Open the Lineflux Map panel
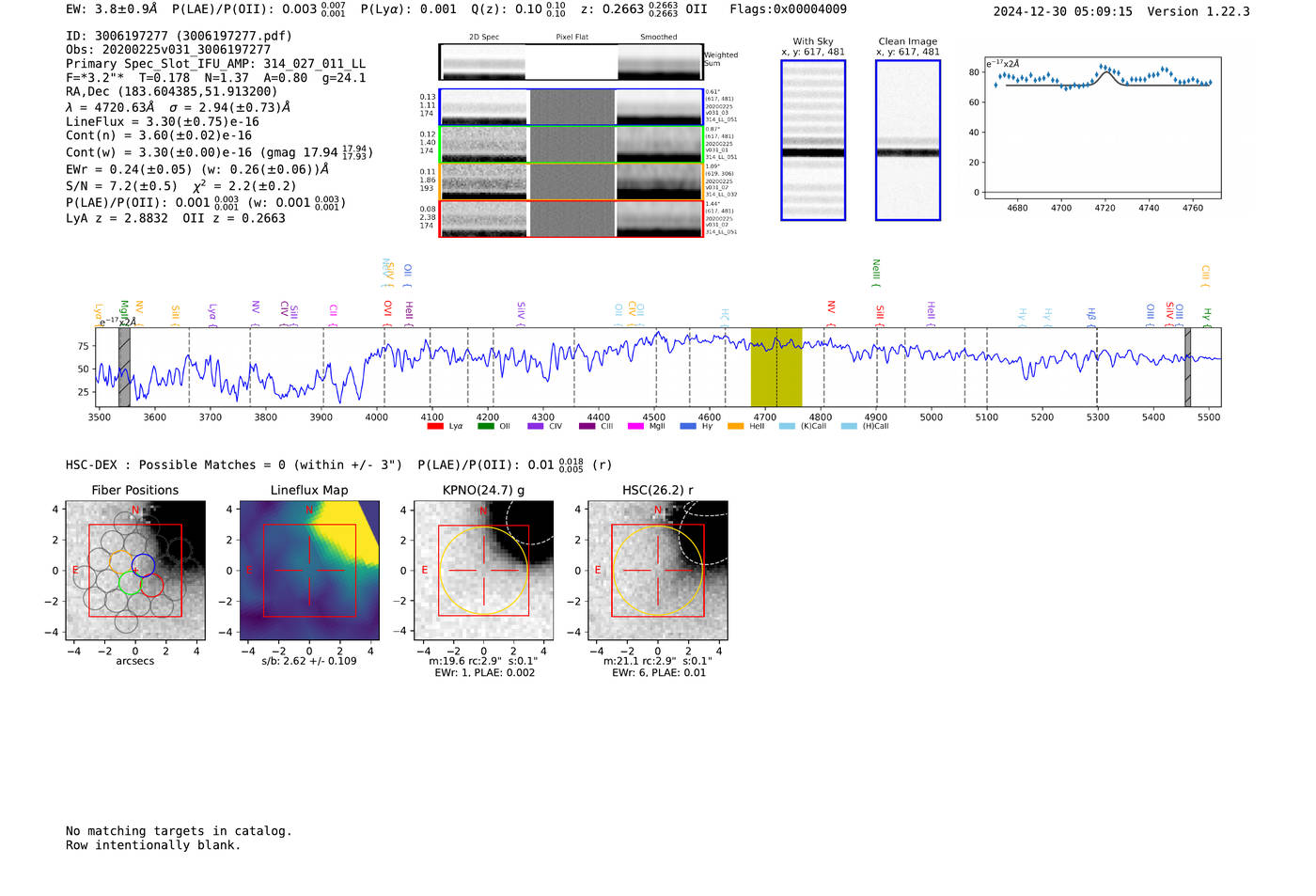The image size is (1316, 896). tap(309, 571)
